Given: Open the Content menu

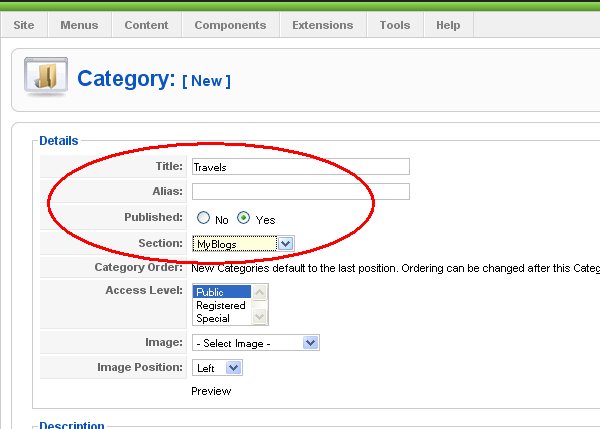Looking at the screenshot, I should click(146, 25).
